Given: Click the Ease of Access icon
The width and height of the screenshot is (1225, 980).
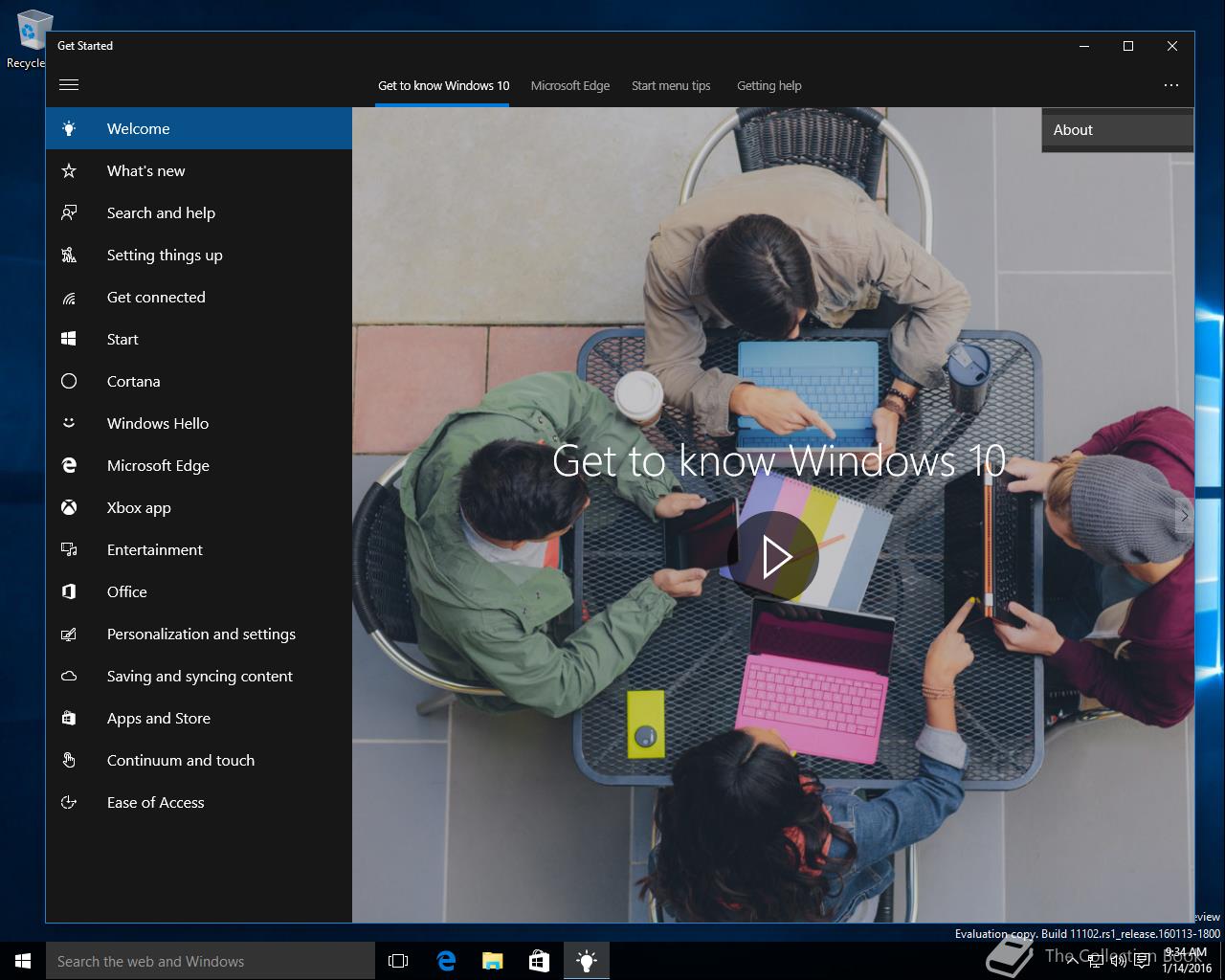Looking at the screenshot, I should coord(69,802).
